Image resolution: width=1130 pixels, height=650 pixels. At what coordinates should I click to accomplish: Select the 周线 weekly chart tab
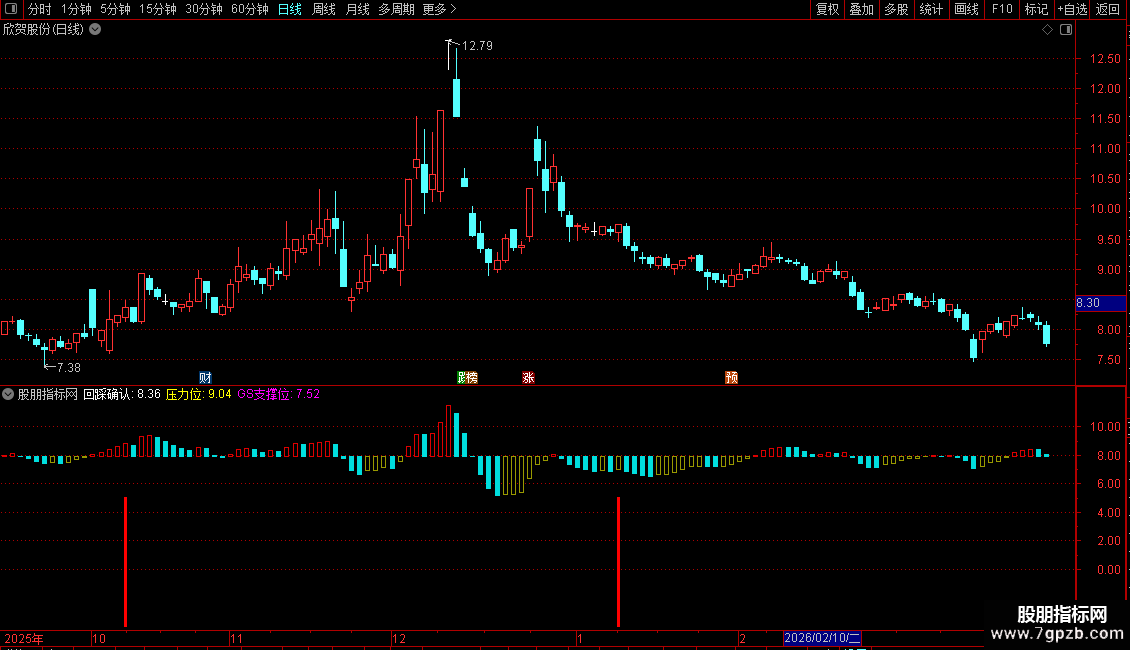(x=324, y=9)
